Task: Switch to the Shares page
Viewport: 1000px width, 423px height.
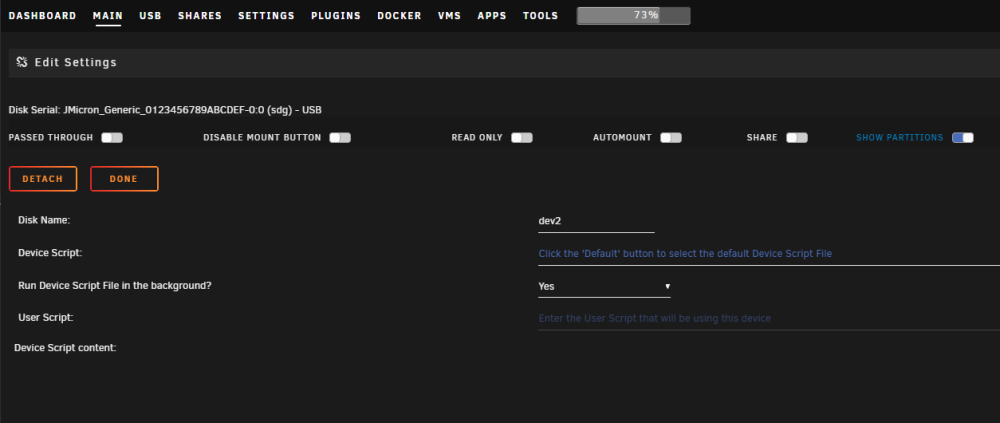Action: click(x=200, y=15)
